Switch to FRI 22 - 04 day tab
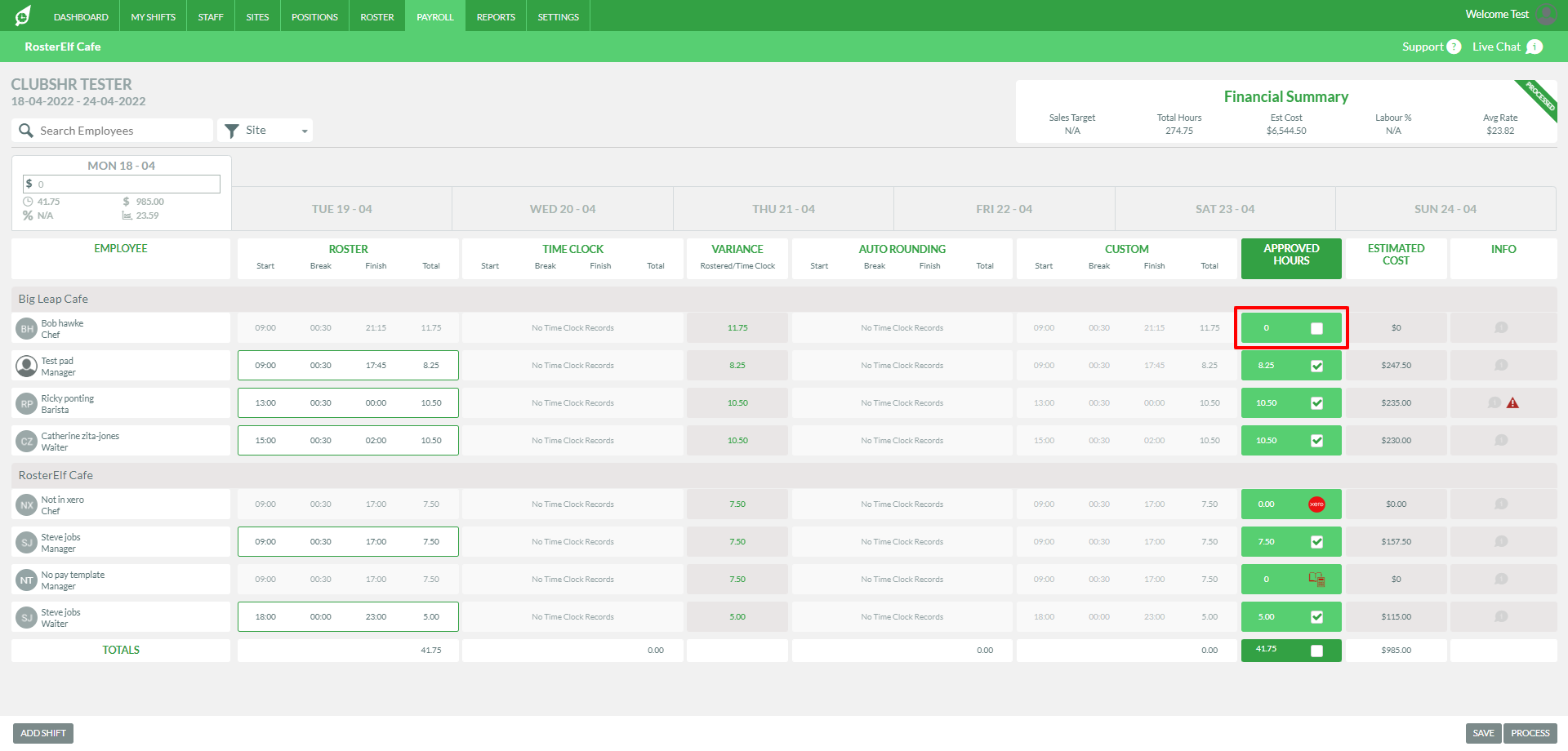This screenshot has height=751, width=1568. pos(1004,209)
